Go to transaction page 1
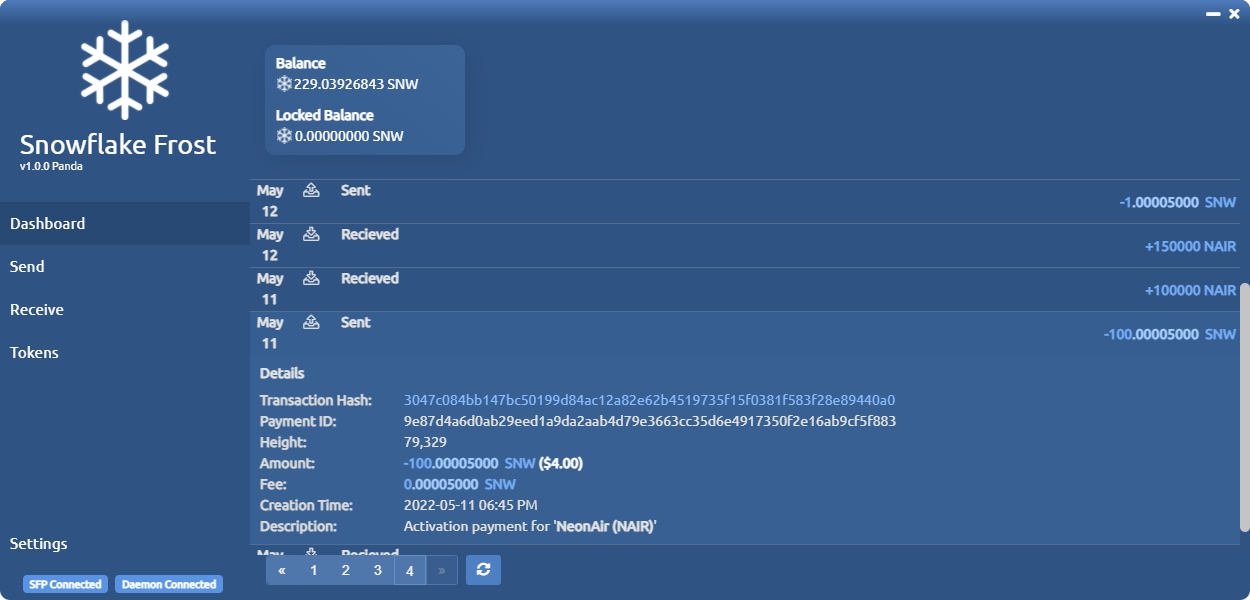The image size is (1250, 600). pyautogui.click(x=314, y=570)
